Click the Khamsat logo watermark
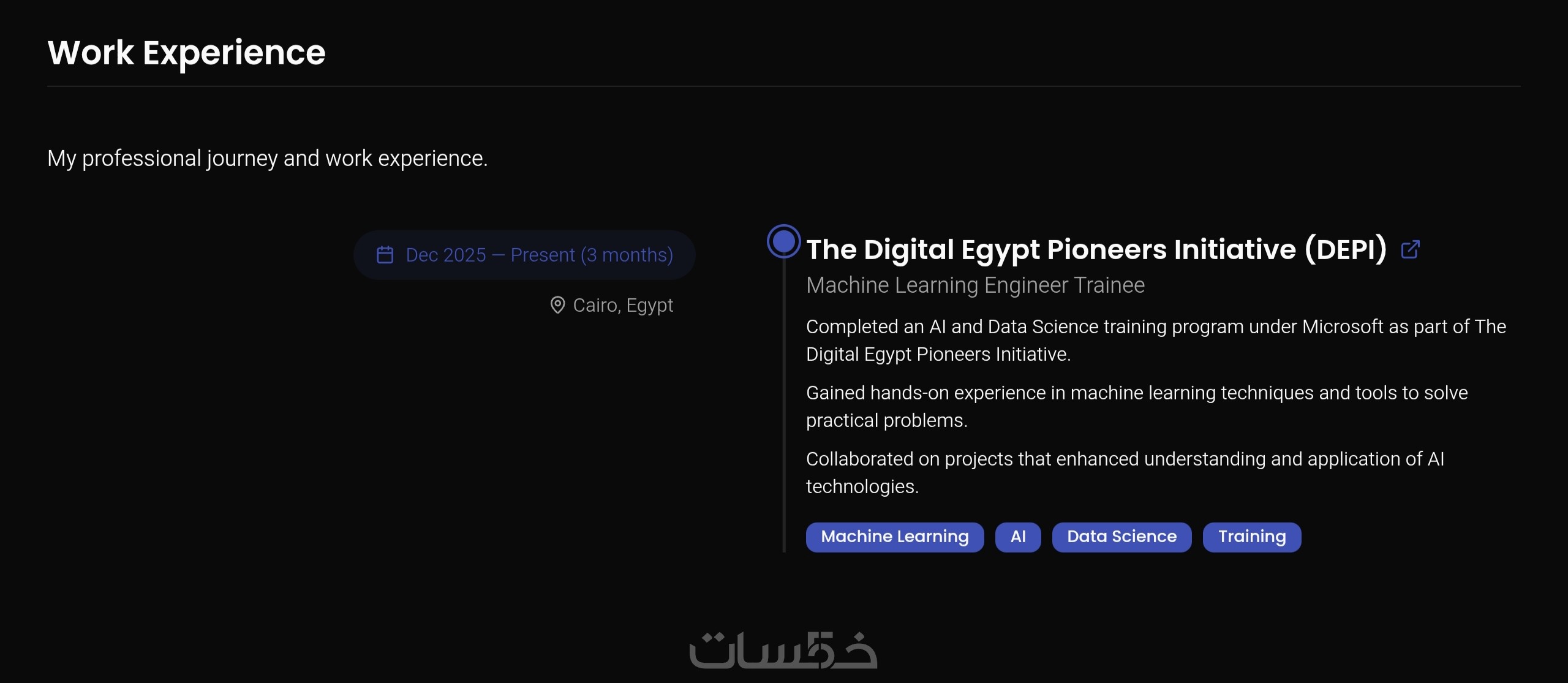 [x=783, y=649]
